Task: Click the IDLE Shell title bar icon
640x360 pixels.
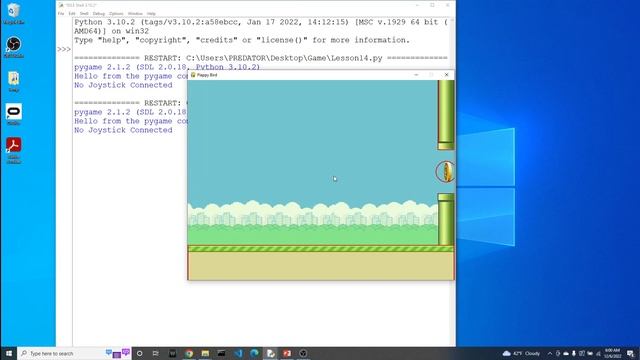Action: pyautogui.click(x=61, y=5)
